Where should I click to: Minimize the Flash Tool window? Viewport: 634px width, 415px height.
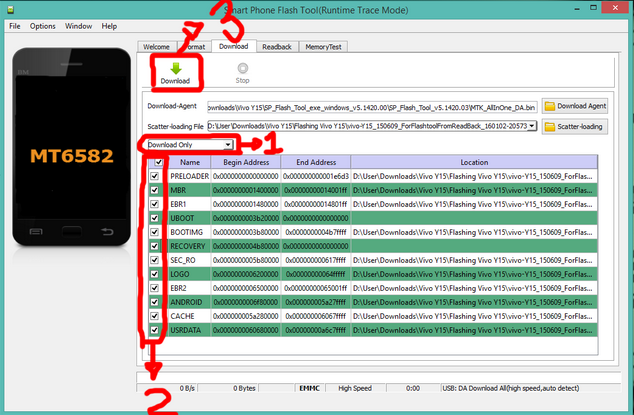point(577,8)
